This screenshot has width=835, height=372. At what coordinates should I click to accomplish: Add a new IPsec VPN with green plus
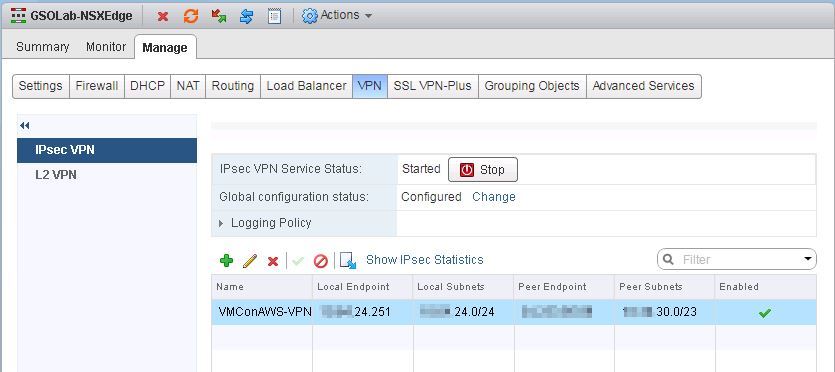coord(226,261)
